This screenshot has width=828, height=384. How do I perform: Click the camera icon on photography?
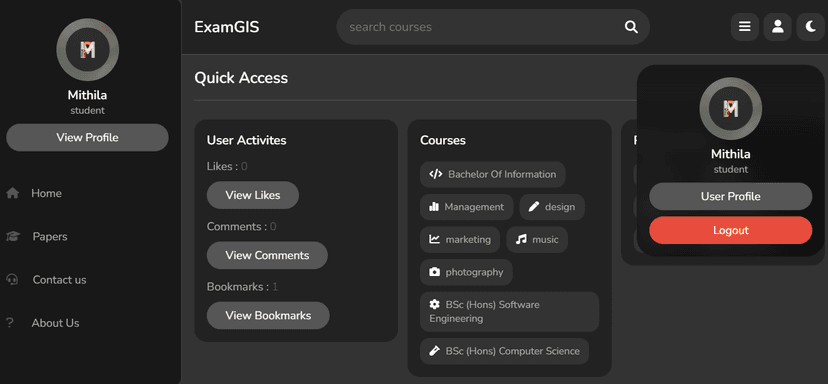click(x=434, y=273)
